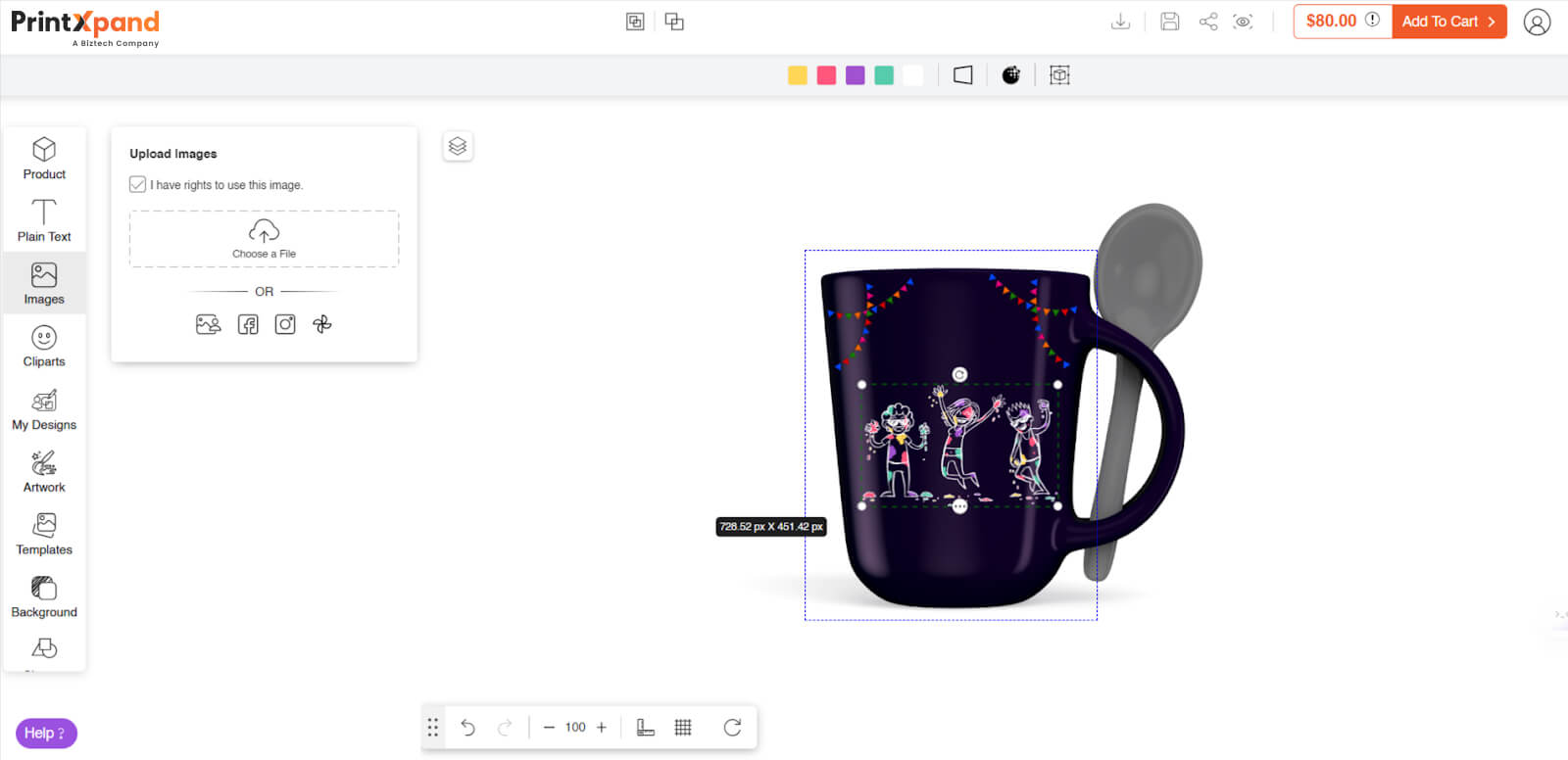Click the Choose a File upload area

(x=264, y=239)
